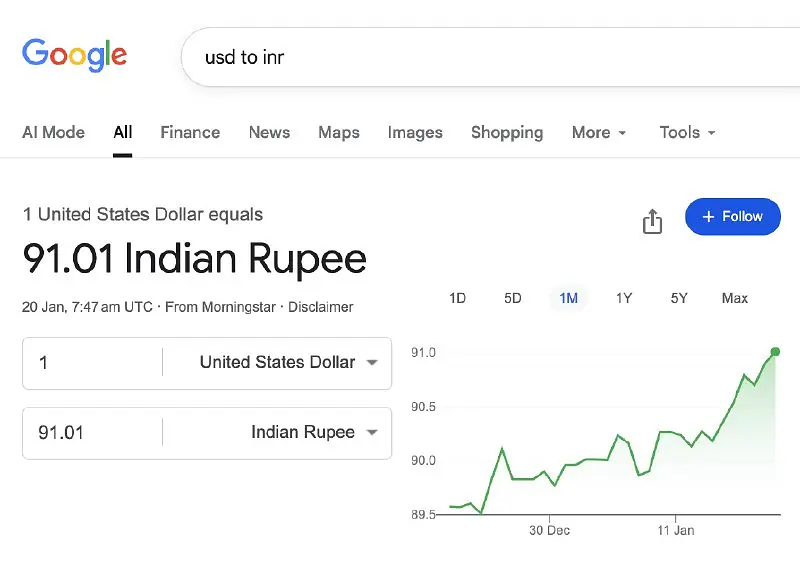Select the 1D chart range

(457, 298)
